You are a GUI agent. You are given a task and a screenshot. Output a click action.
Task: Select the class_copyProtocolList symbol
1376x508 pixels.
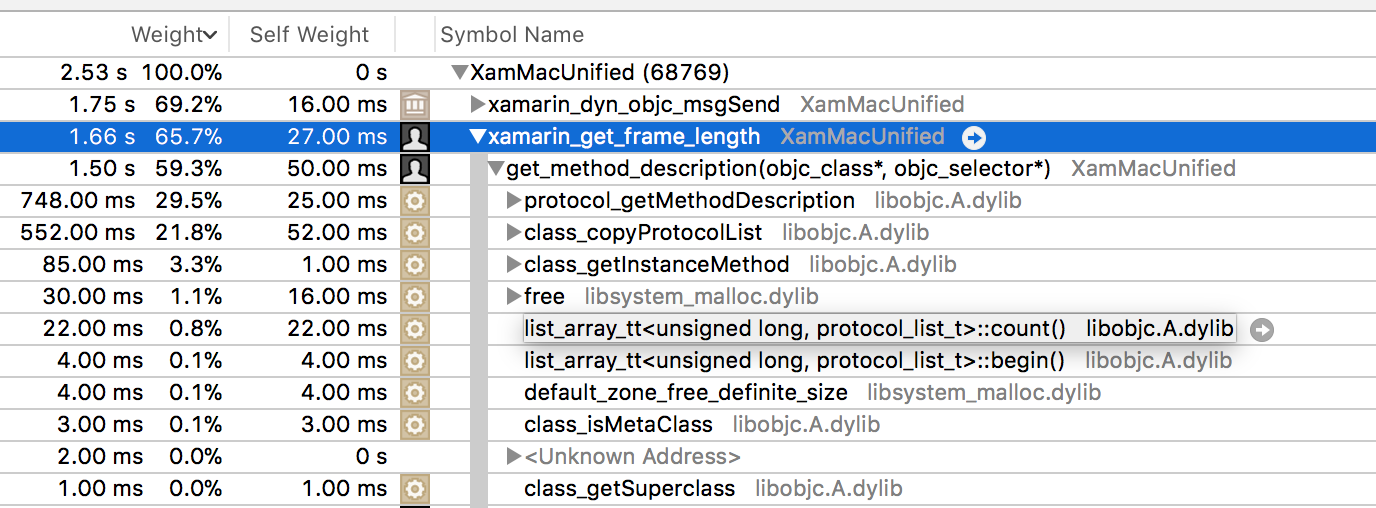[x=643, y=233]
